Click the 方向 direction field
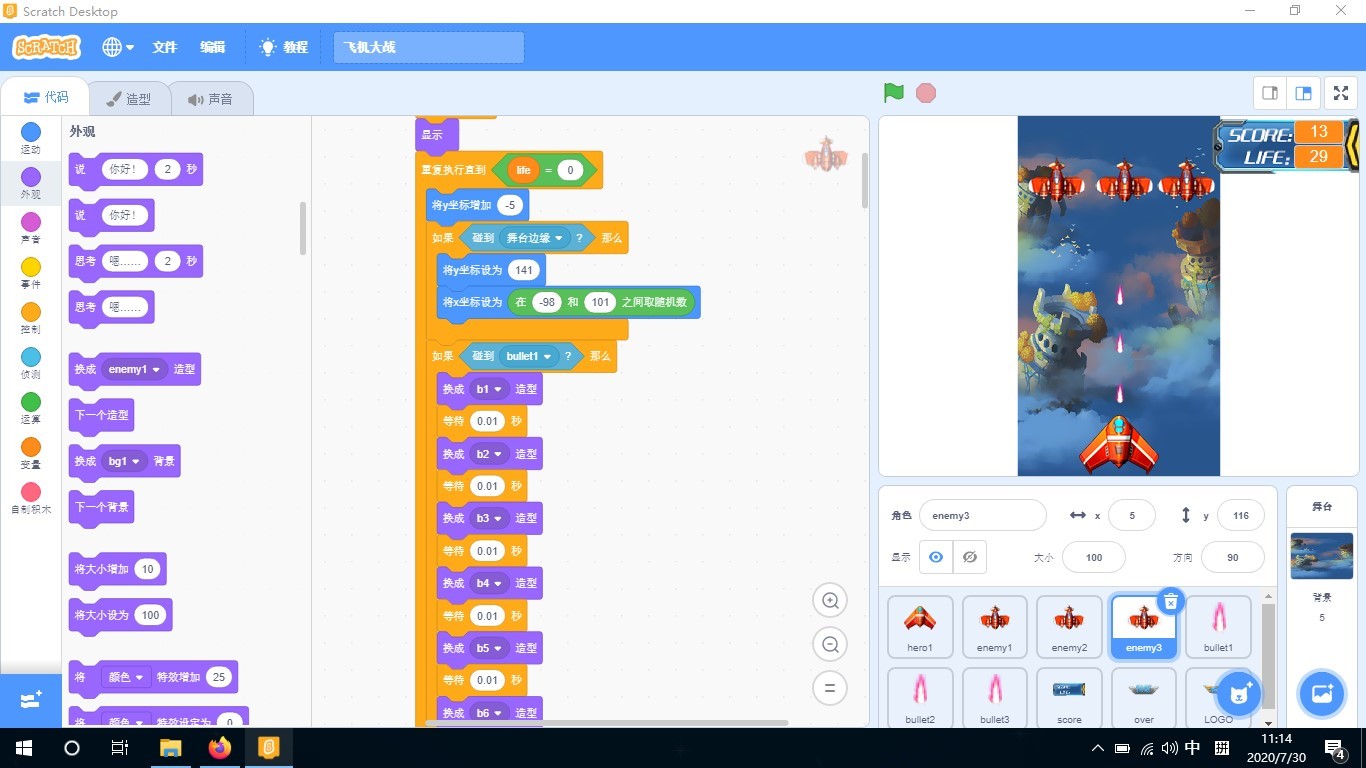1366x768 pixels. (x=1232, y=558)
